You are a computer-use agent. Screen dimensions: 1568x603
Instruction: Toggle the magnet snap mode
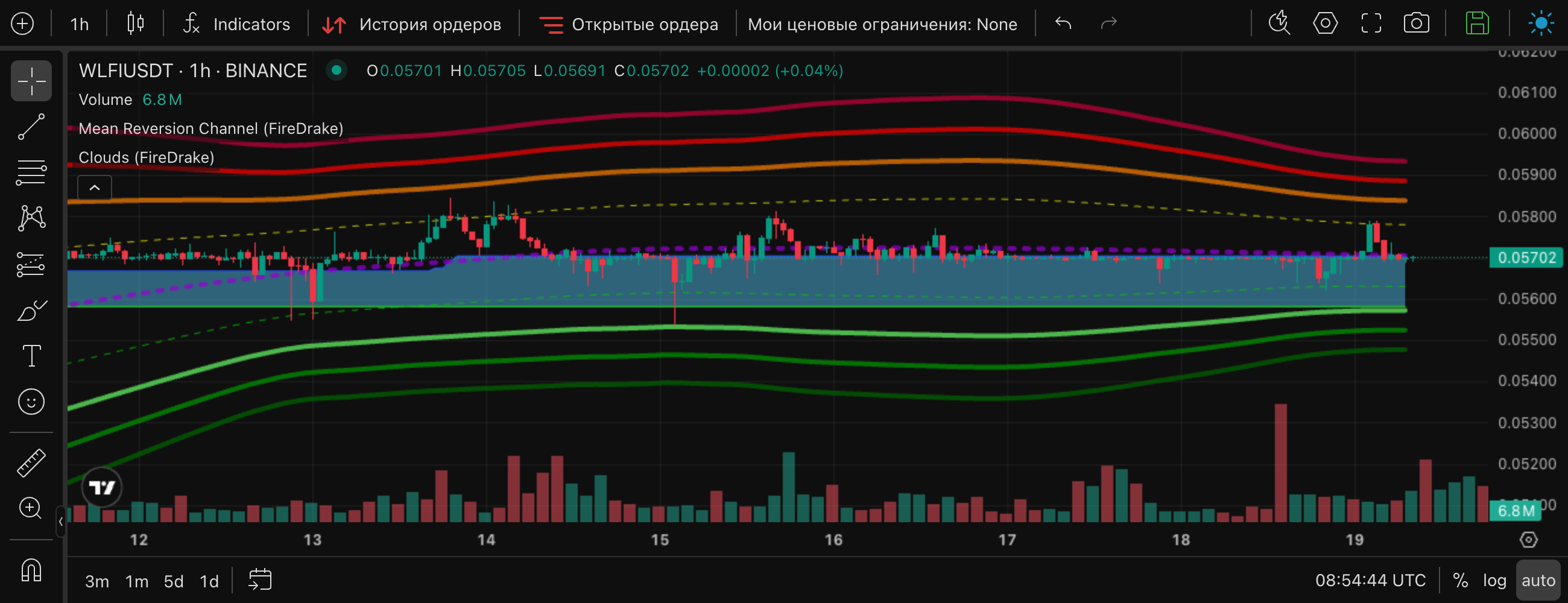[x=31, y=570]
